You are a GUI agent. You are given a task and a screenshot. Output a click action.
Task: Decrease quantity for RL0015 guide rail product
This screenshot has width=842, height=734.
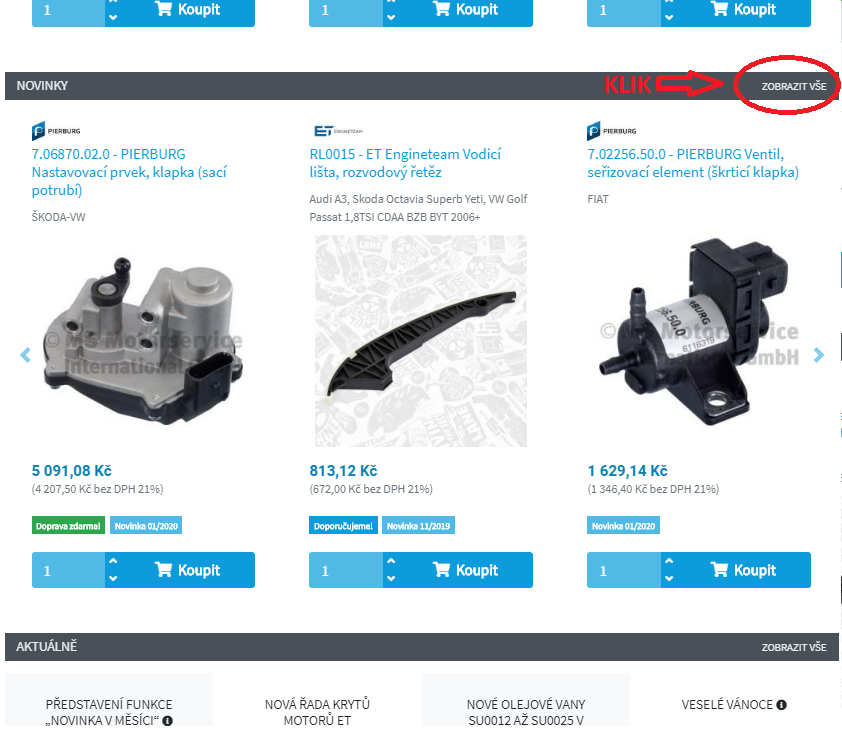pyautogui.click(x=391, y=579)
